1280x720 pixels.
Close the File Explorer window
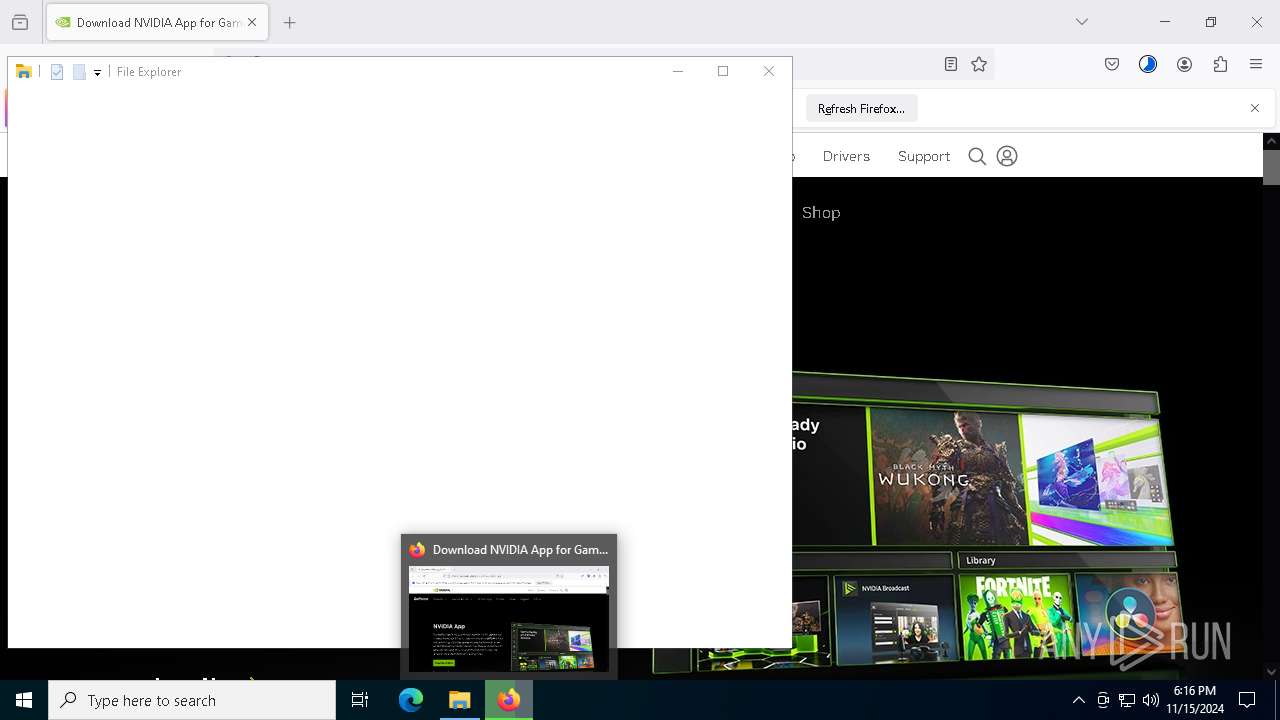point(769,71)
